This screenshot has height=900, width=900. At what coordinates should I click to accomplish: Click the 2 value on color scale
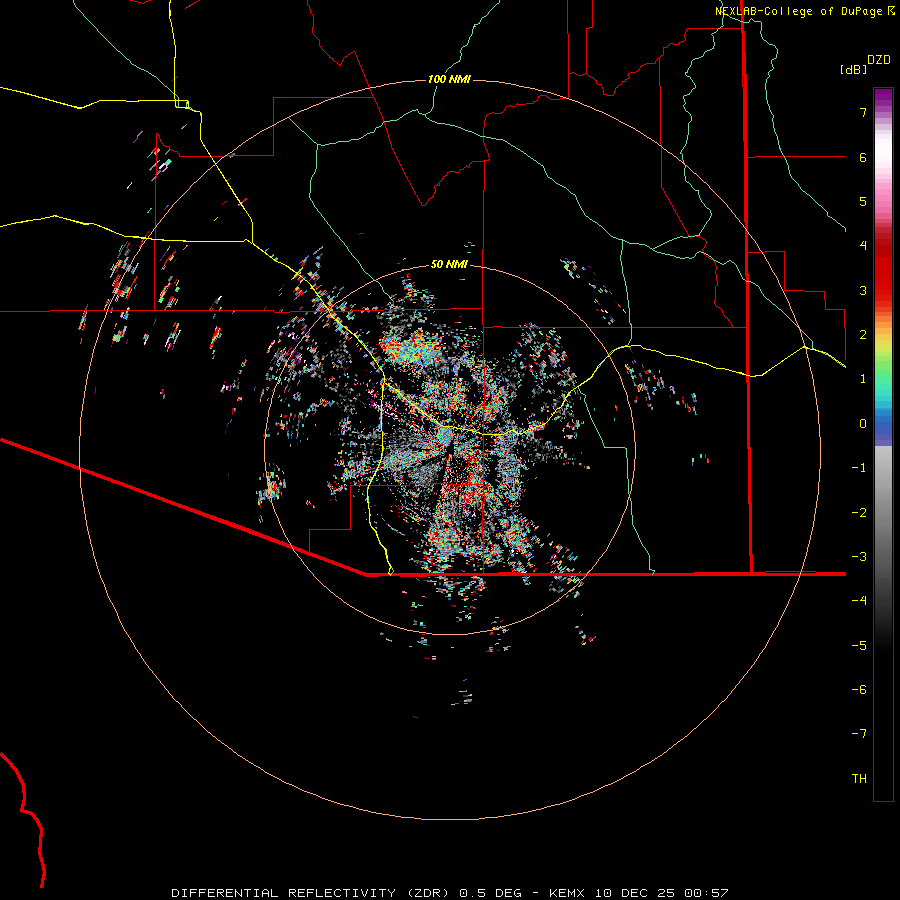(863, 335)
